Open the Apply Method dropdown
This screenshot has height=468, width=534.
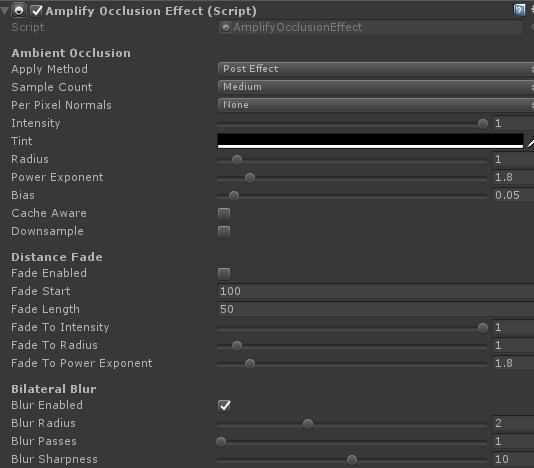coord(376,69)
